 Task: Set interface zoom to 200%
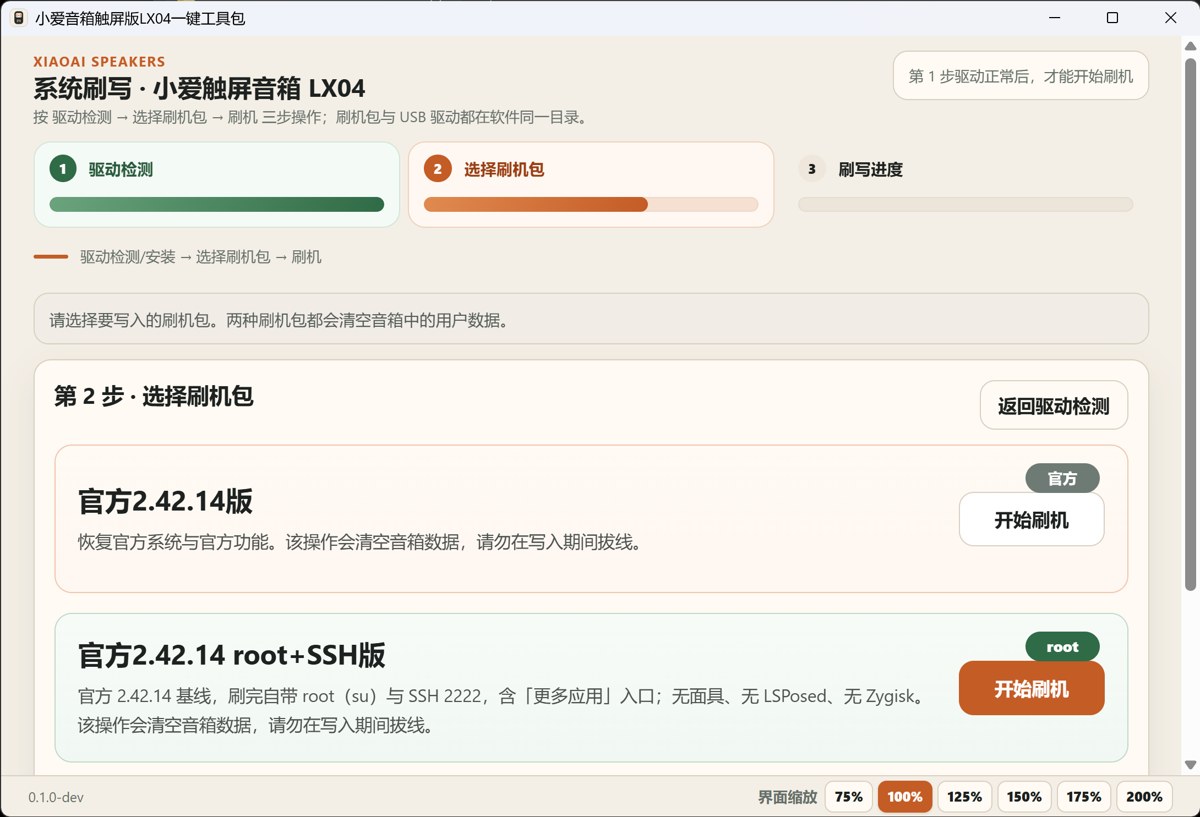coord(1144,797)
